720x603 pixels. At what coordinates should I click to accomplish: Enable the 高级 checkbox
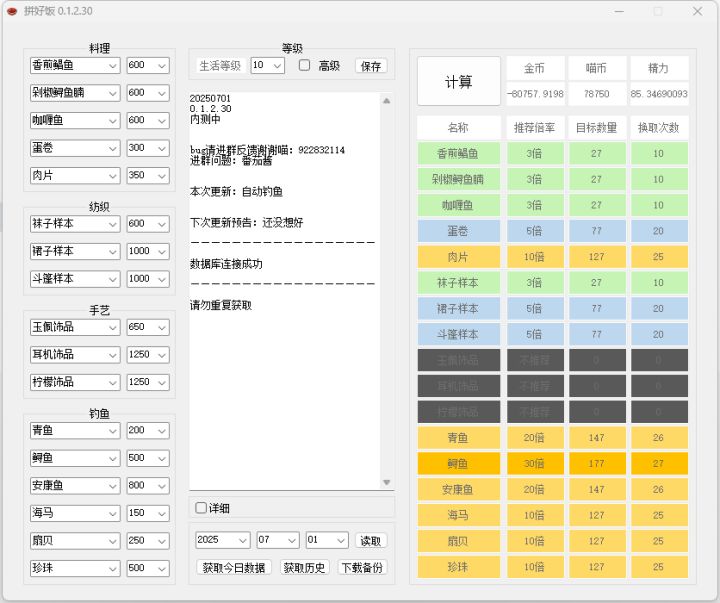[x=305, y=66]
